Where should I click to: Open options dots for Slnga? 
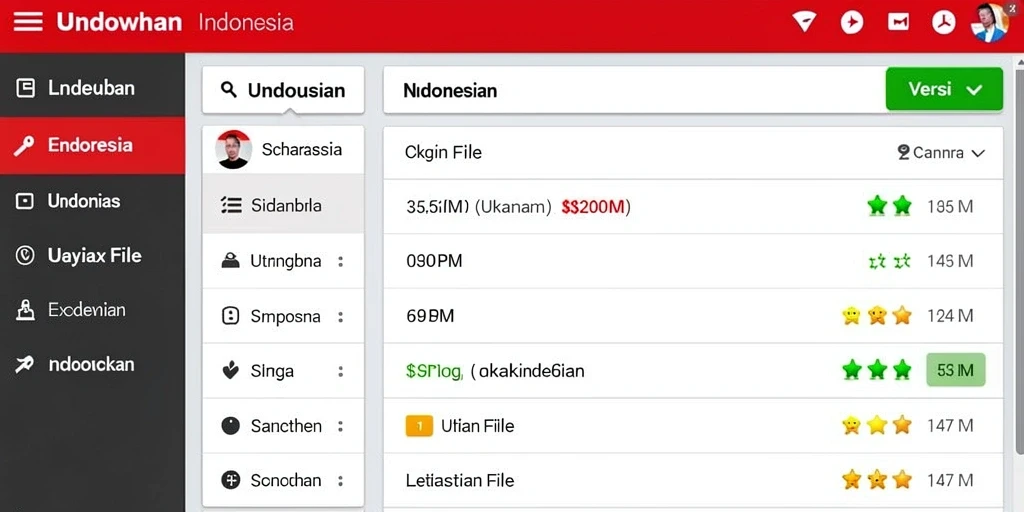click(340, 372)
